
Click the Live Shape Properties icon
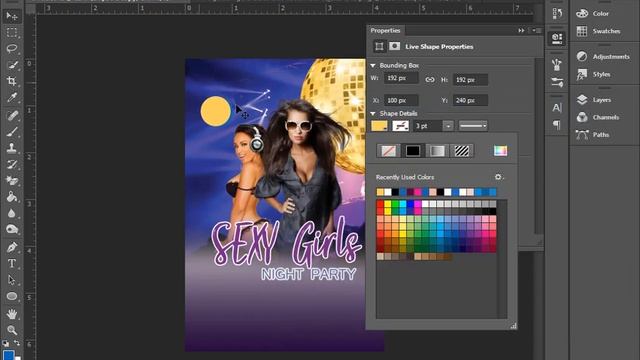click(379, 47)
